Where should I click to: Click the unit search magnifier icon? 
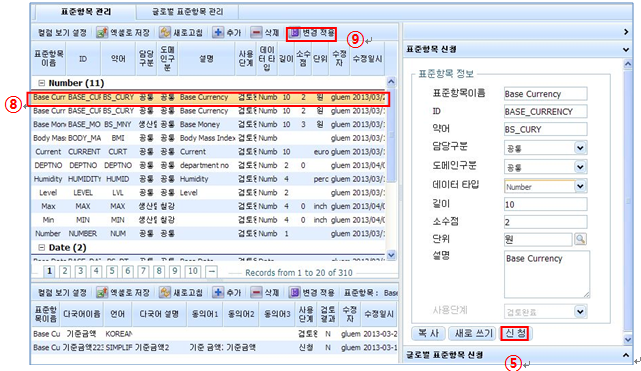click(x=580, y=239)
